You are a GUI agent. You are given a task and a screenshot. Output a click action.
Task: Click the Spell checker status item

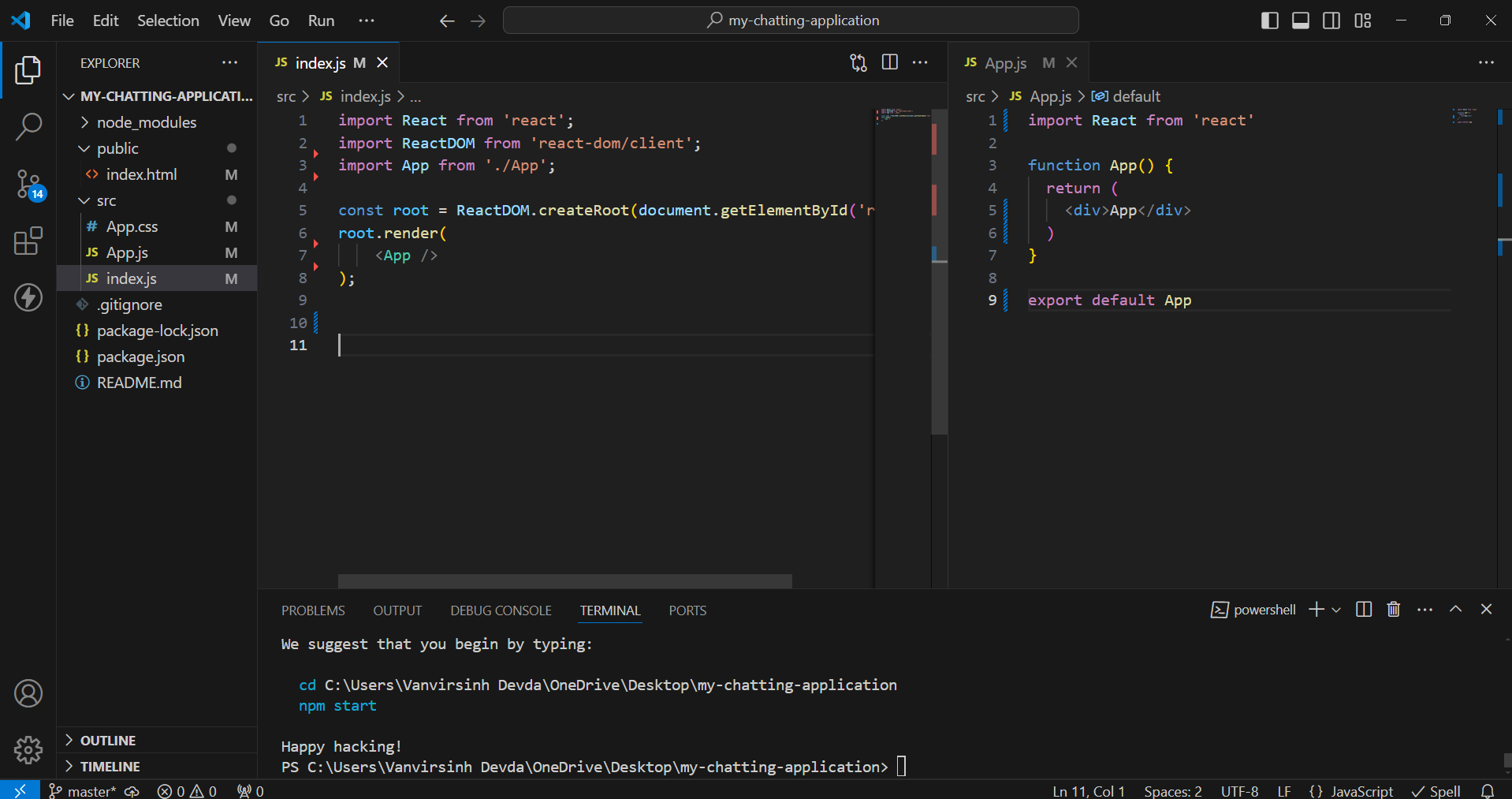(1436, 790)
